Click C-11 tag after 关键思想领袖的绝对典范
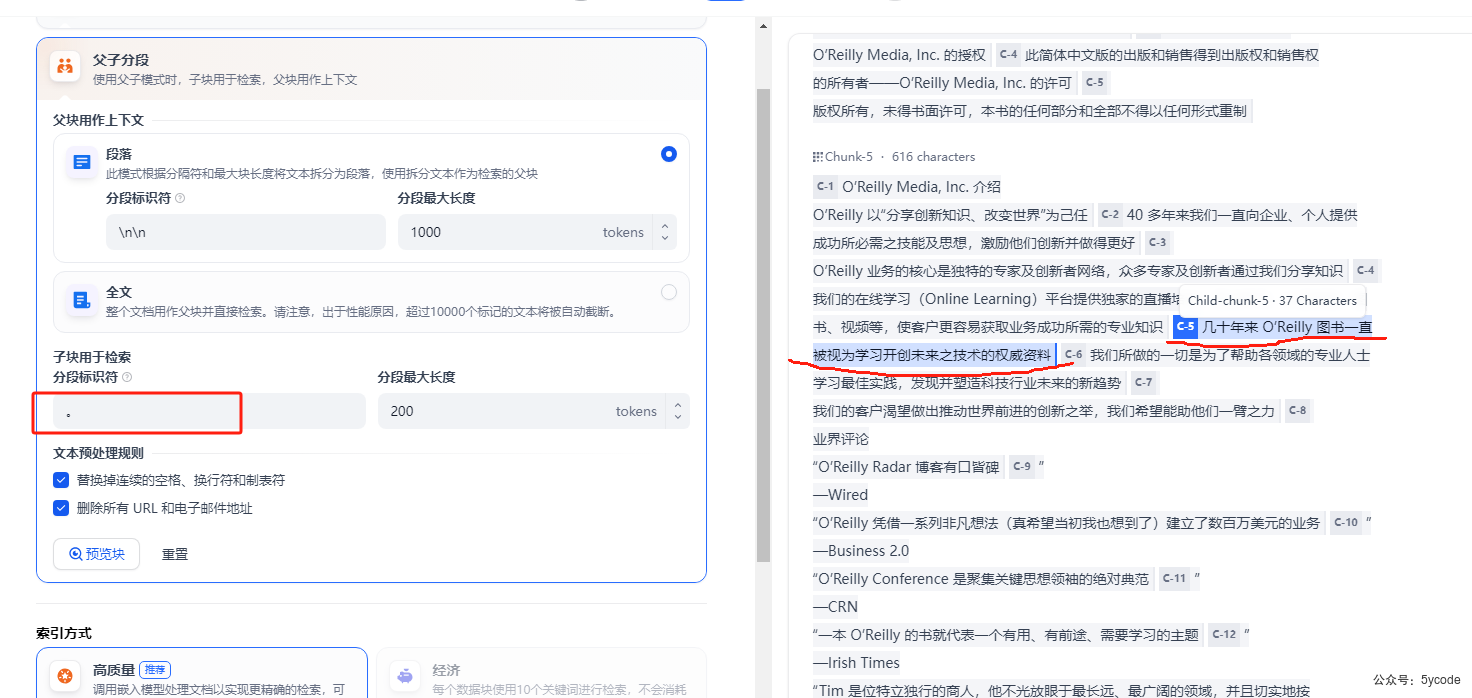The width and height of the screenshot is (1472, 698). 1174,579
